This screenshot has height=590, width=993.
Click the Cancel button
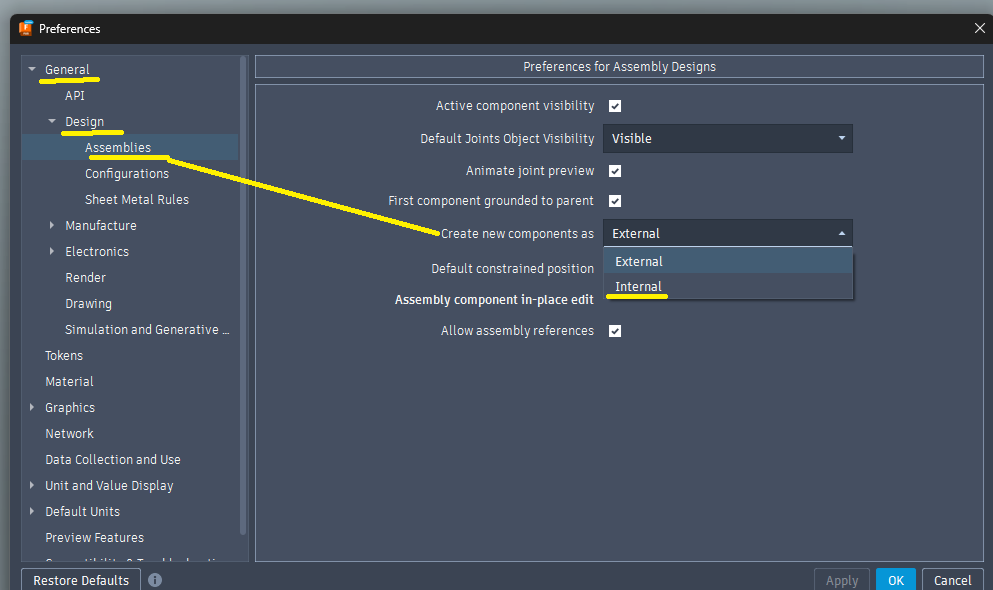click(x=952, y=580)
